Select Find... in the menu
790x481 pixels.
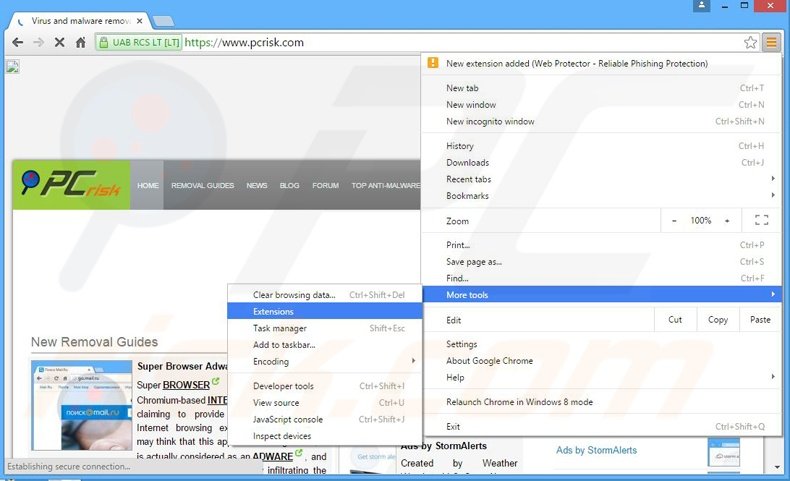point(601,278)
